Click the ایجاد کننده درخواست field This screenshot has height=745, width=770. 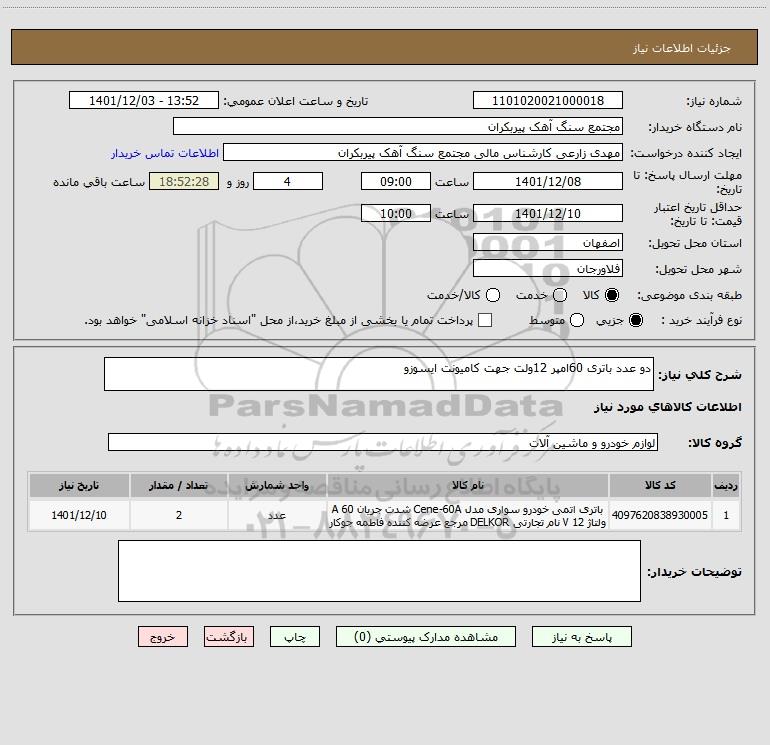(423, 152)
